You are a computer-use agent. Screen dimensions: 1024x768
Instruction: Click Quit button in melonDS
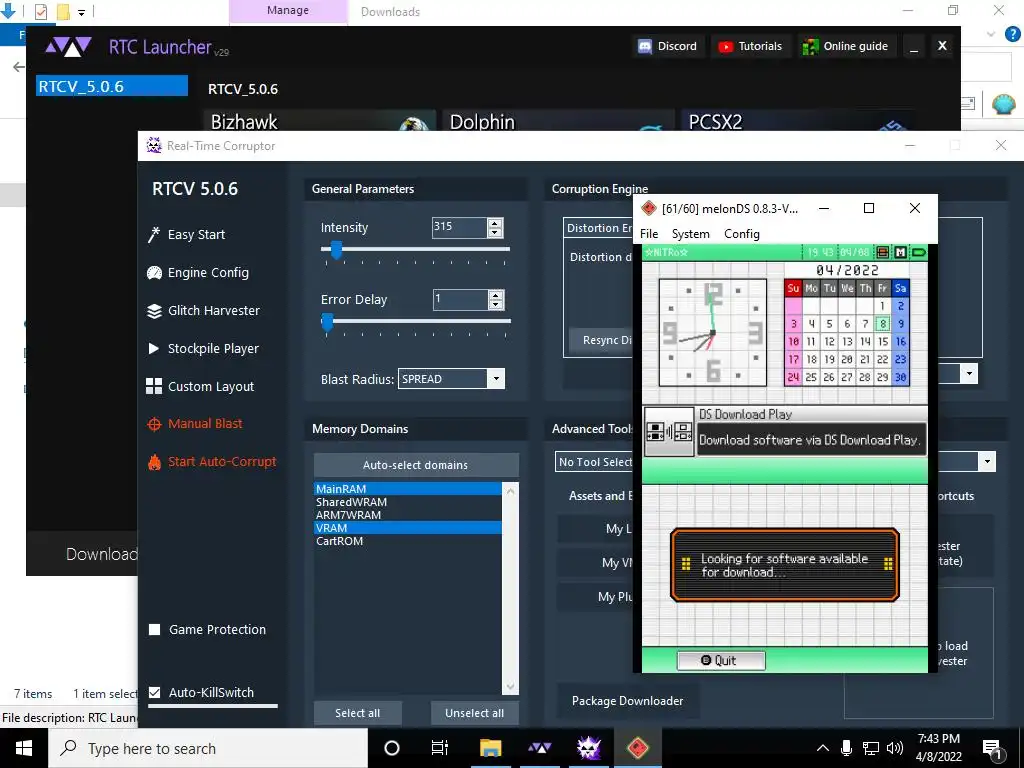pos(720,660)
